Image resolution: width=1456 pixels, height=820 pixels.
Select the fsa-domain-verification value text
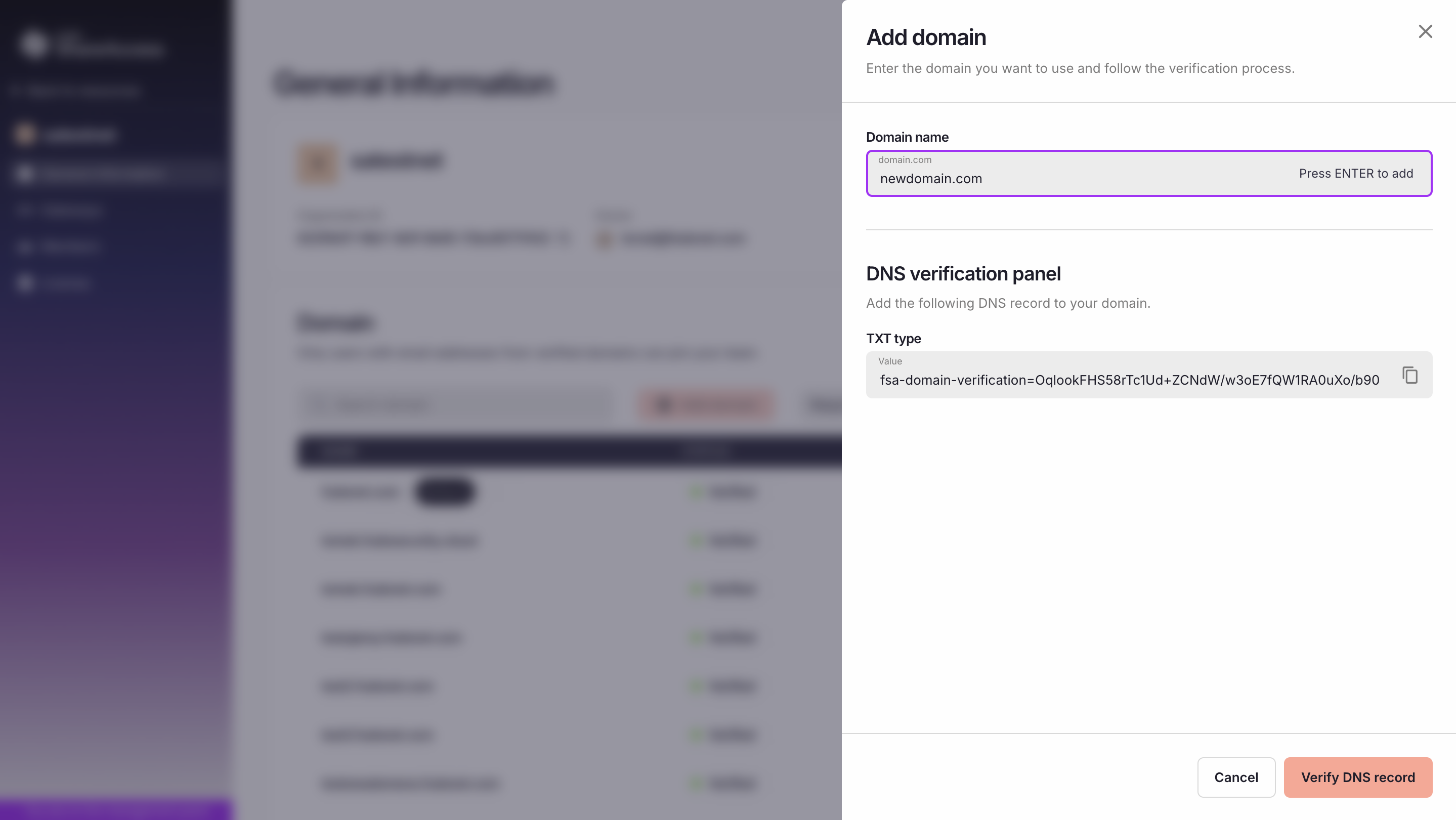(x=1129, y=380)
